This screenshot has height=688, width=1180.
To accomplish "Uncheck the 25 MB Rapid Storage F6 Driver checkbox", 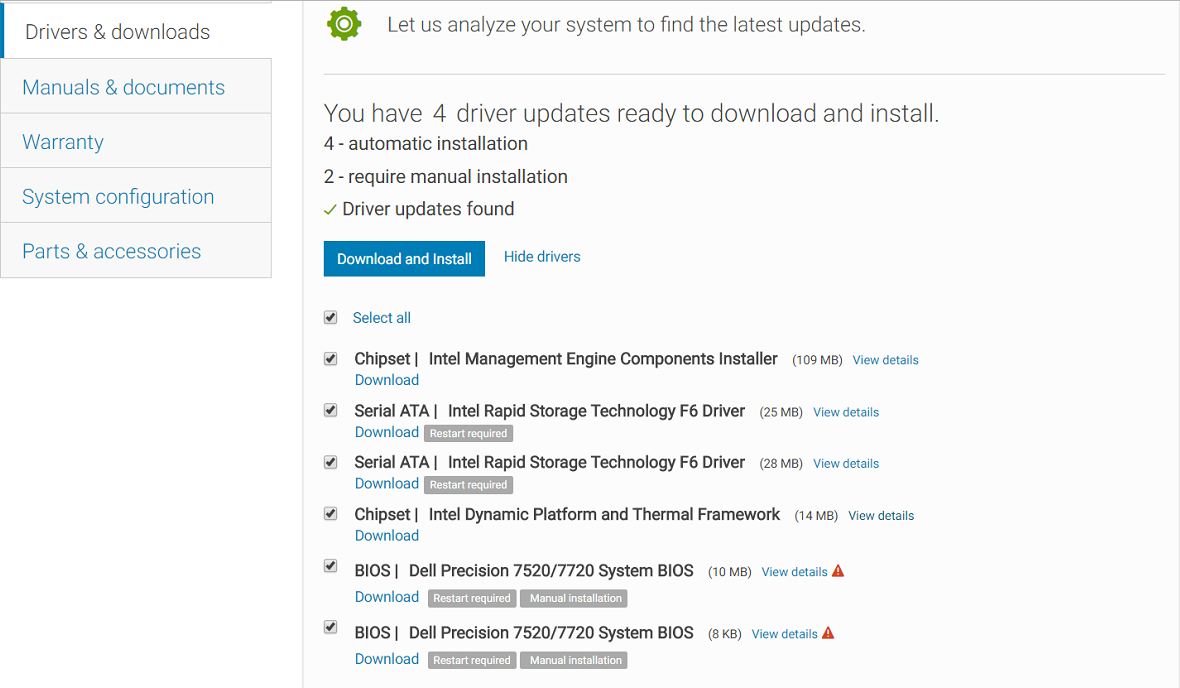I will (x=330, y=410).
